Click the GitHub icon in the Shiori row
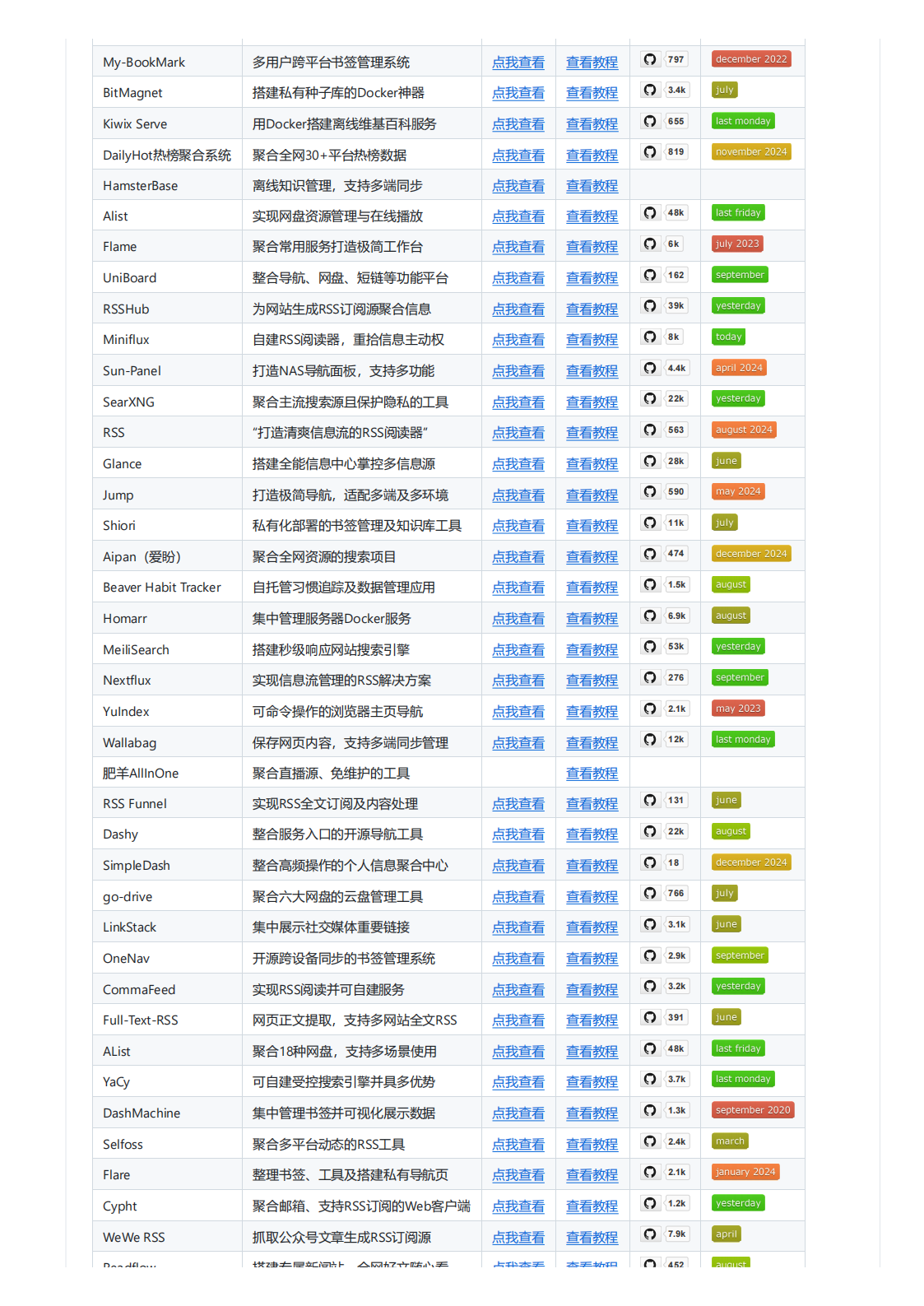 pyautogui.click(x=650, y=523)
